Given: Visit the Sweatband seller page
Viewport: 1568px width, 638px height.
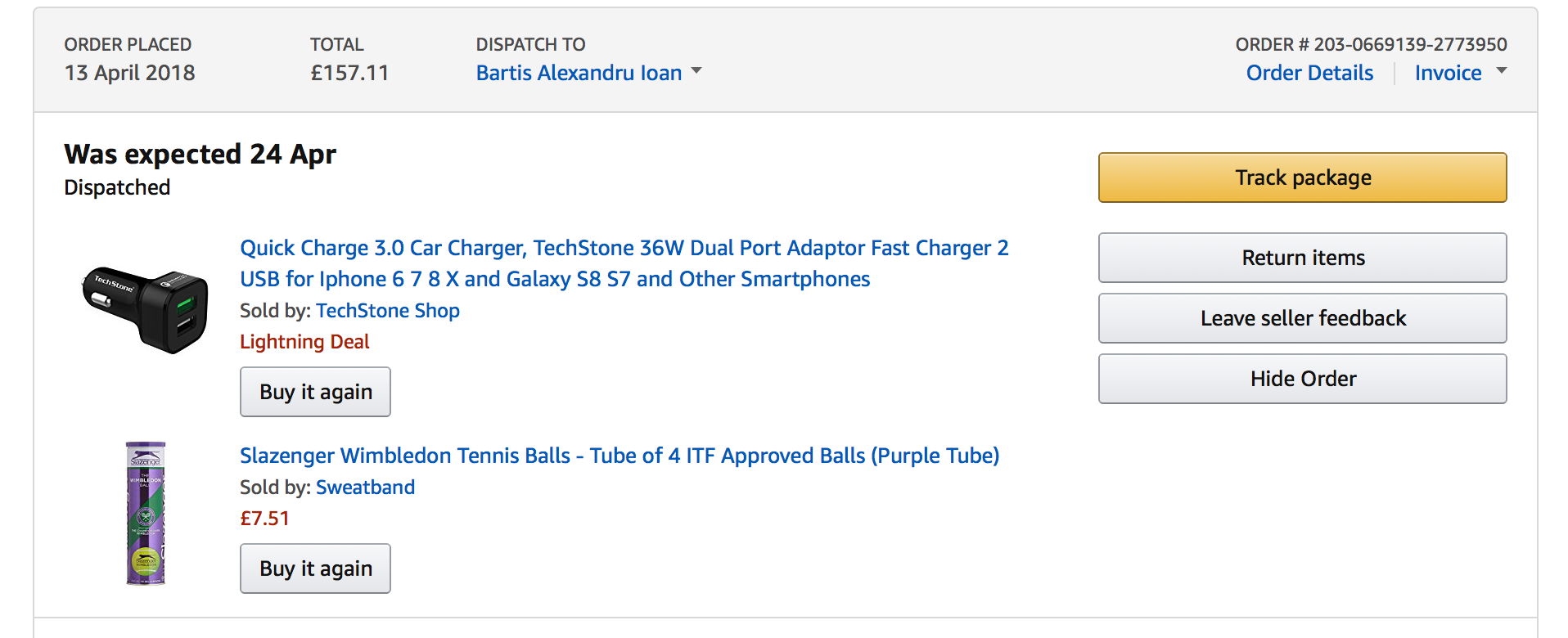Looking at the screenshot, I should pyautogui.click(x=365, y=487).
